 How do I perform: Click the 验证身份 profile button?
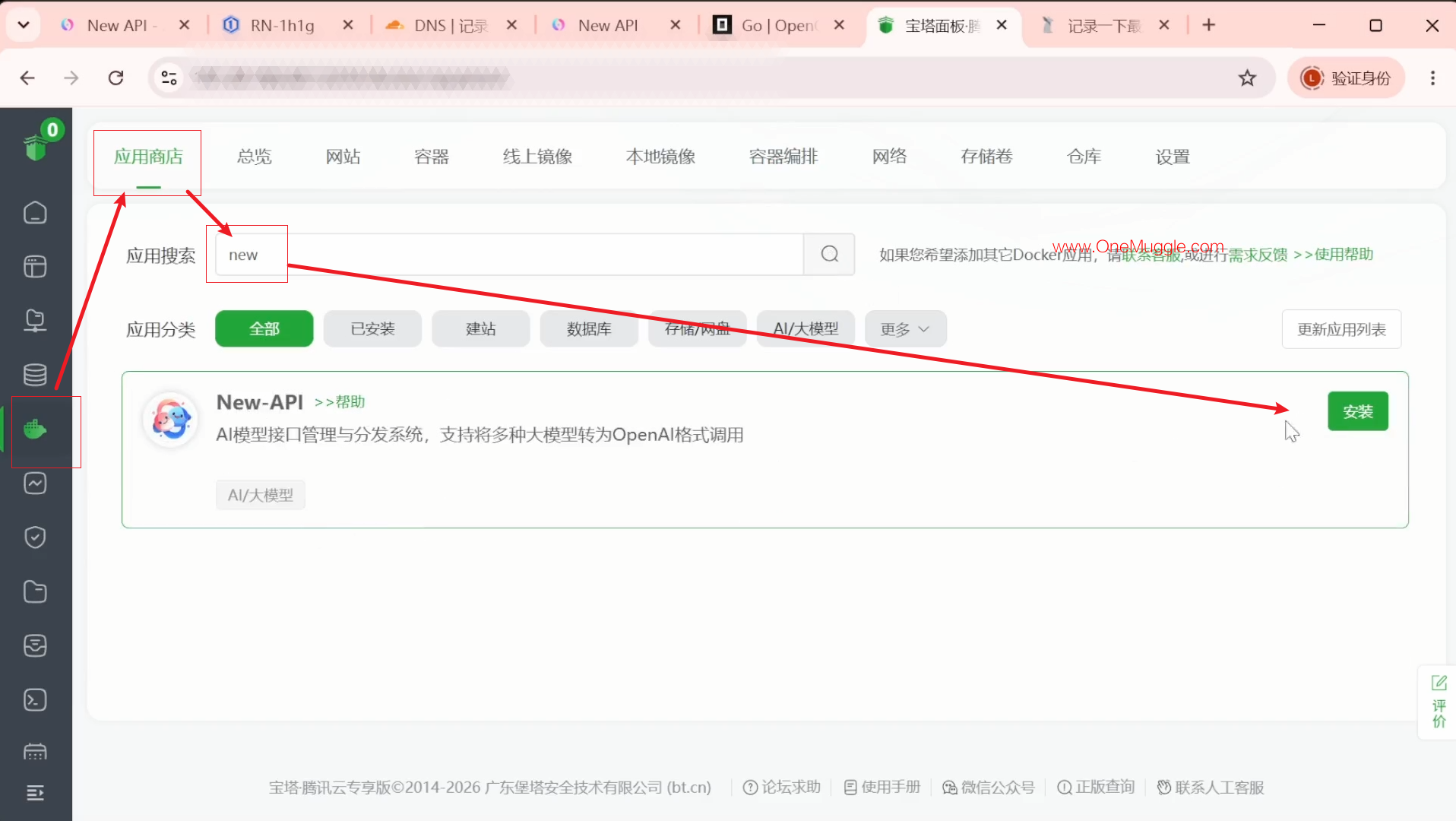pos(1346,78)
